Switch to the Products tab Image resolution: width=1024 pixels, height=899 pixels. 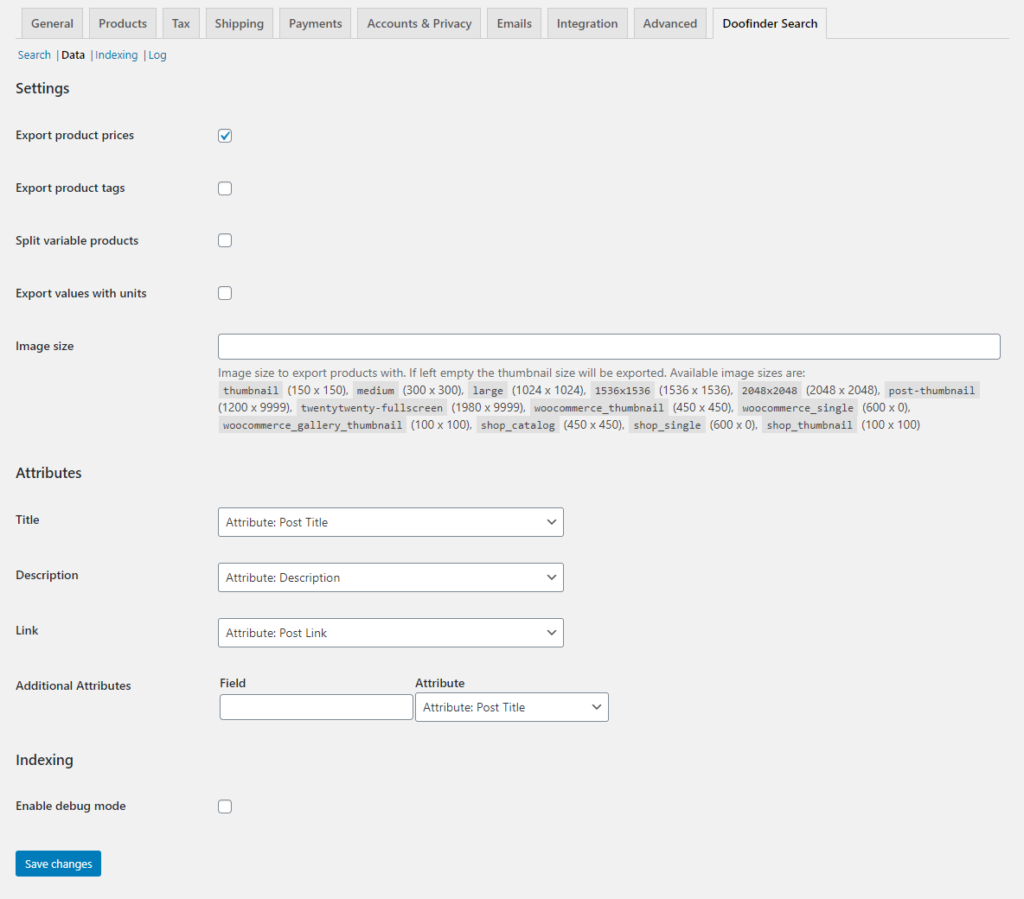tap(122, 24)
